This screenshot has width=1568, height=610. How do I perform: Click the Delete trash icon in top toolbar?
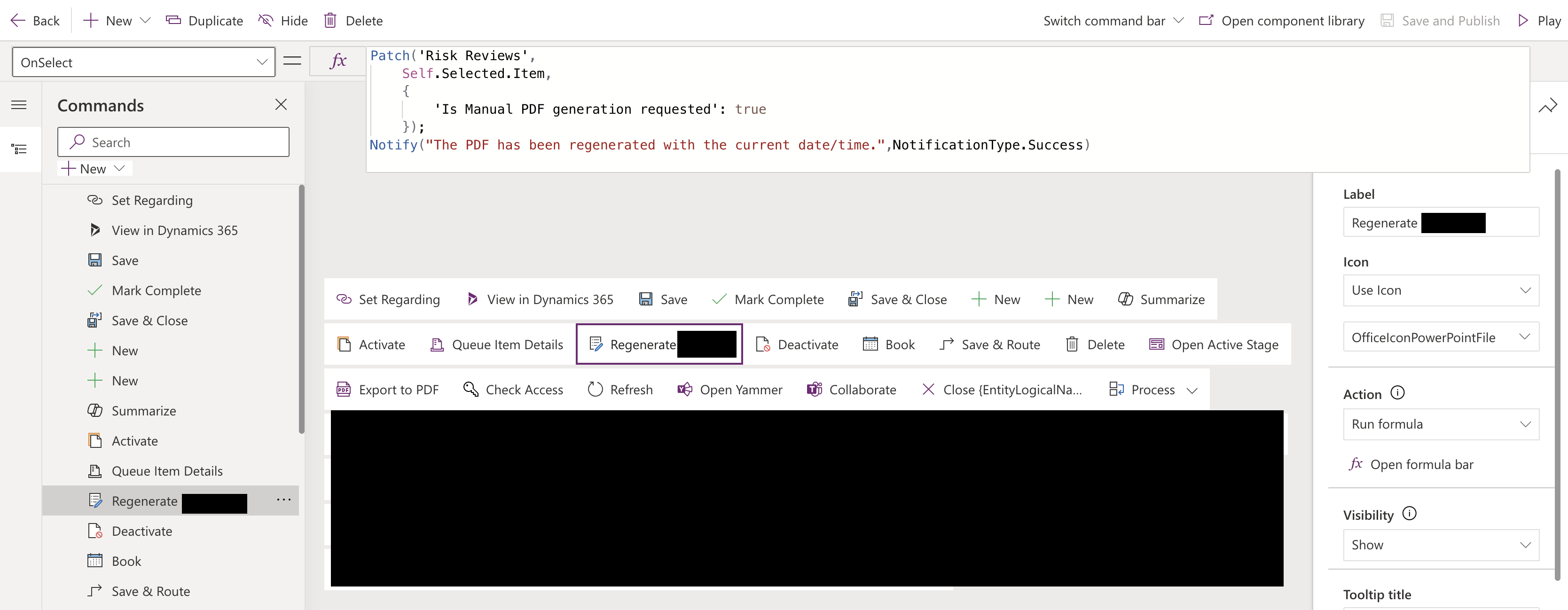click(330, 21)
